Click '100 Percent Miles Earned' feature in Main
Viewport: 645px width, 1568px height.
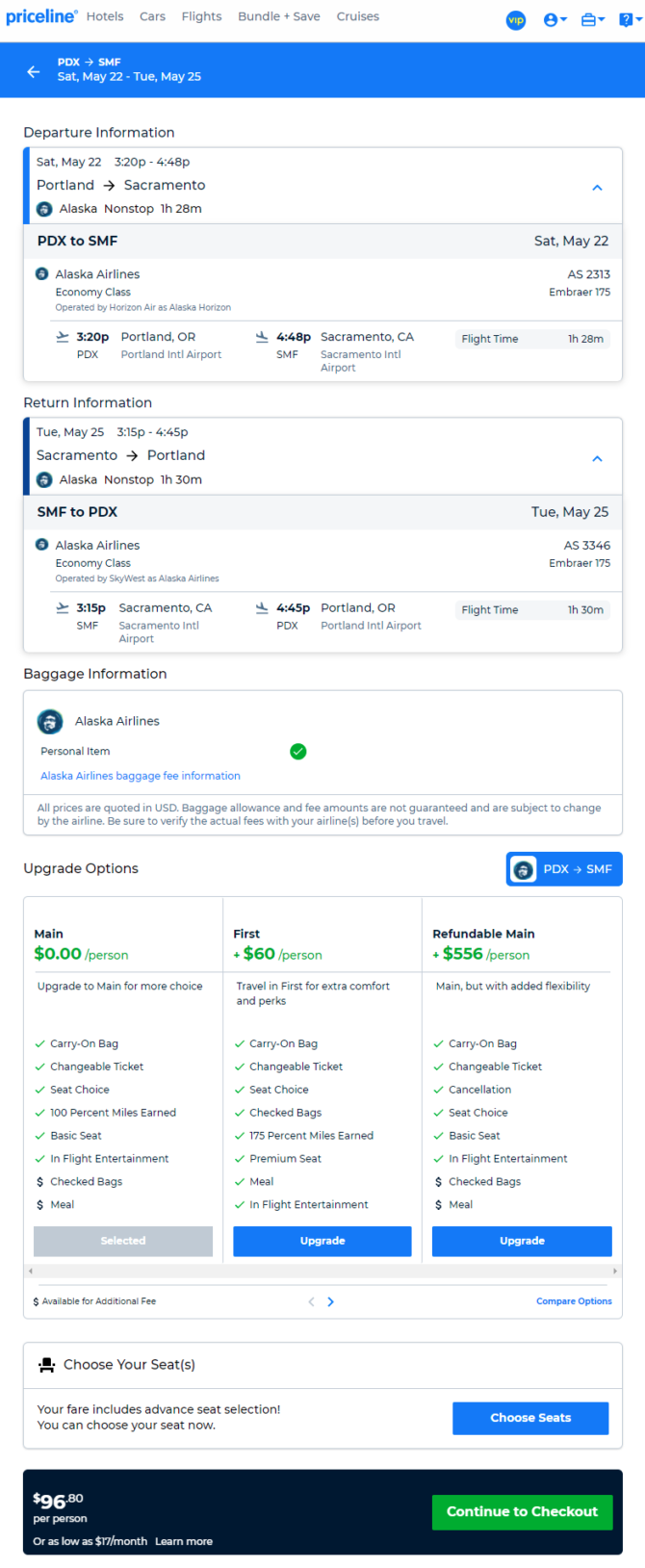point(113,1113)
